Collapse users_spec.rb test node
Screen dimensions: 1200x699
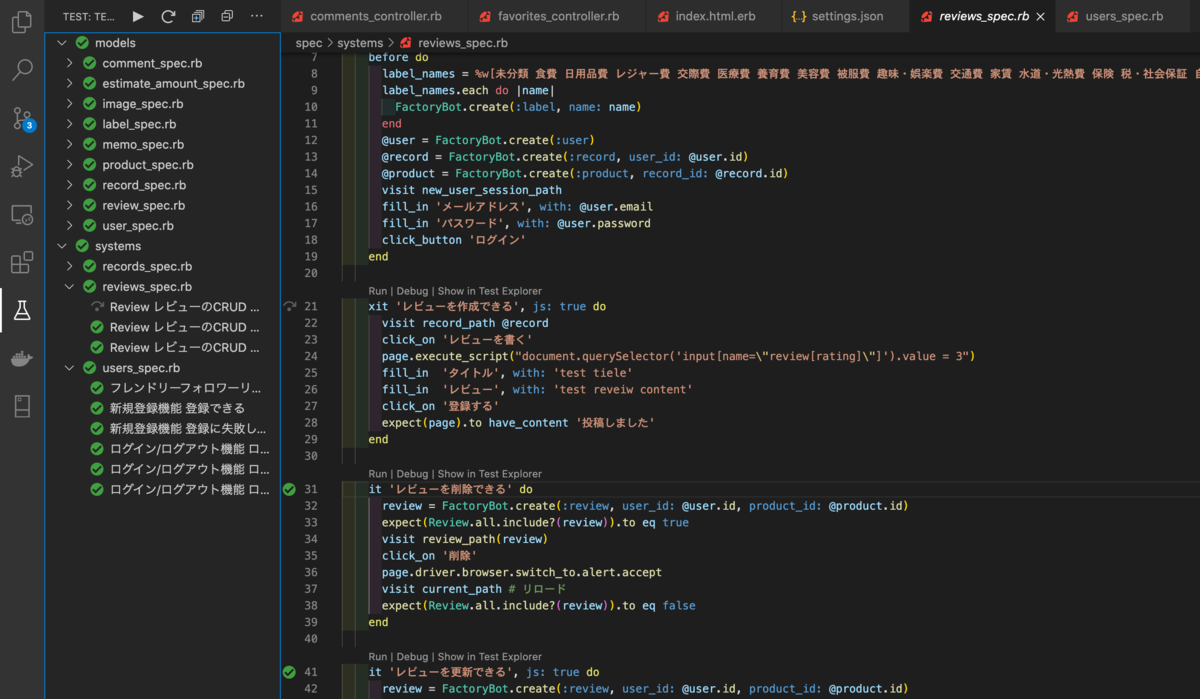pyautogui.click(x=70, y=368)
